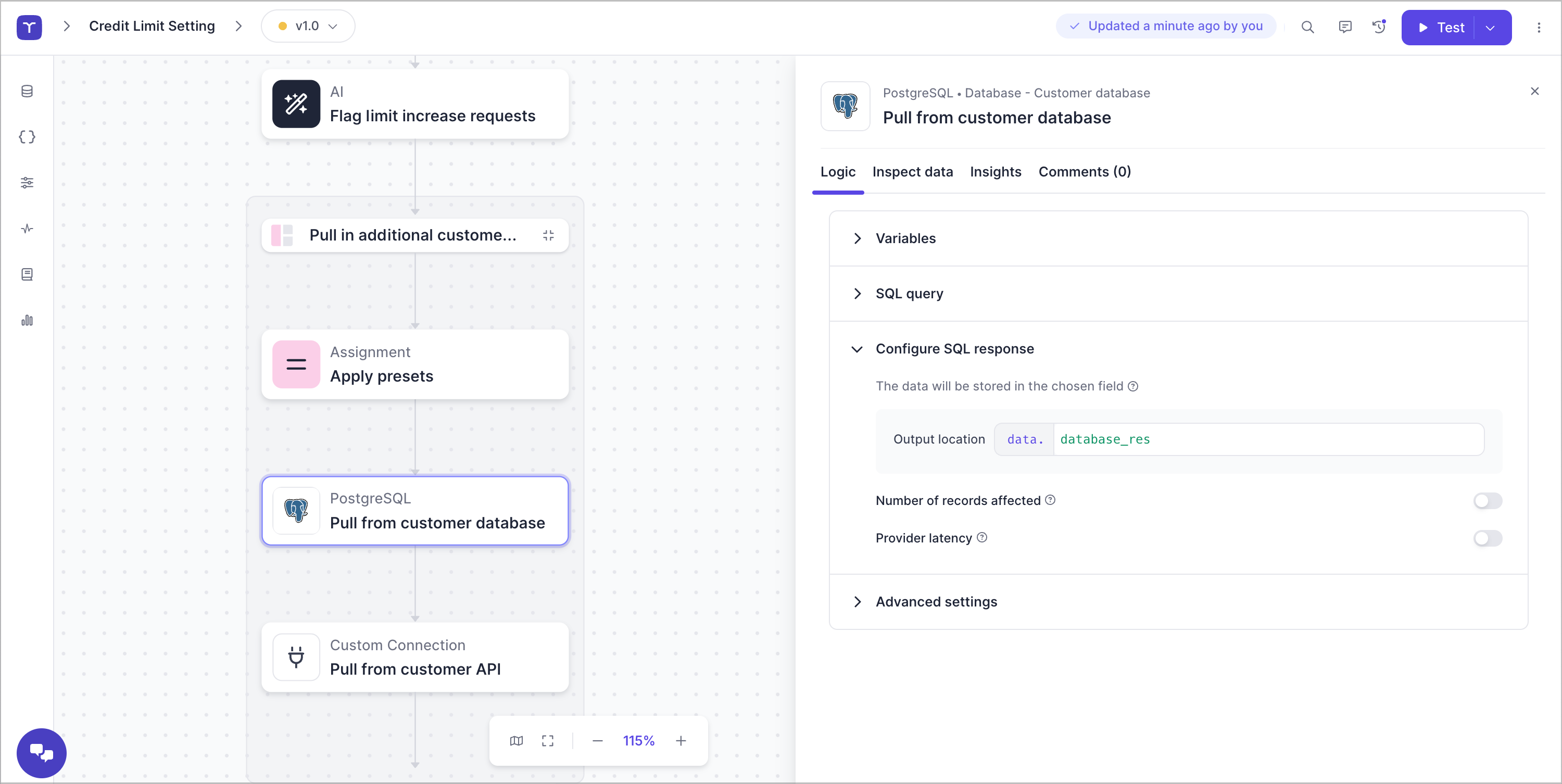1562x784 pixels.
Task: Click the sliders settings sidebar icon
Action: pyautogui.click(x=27, y=183)
